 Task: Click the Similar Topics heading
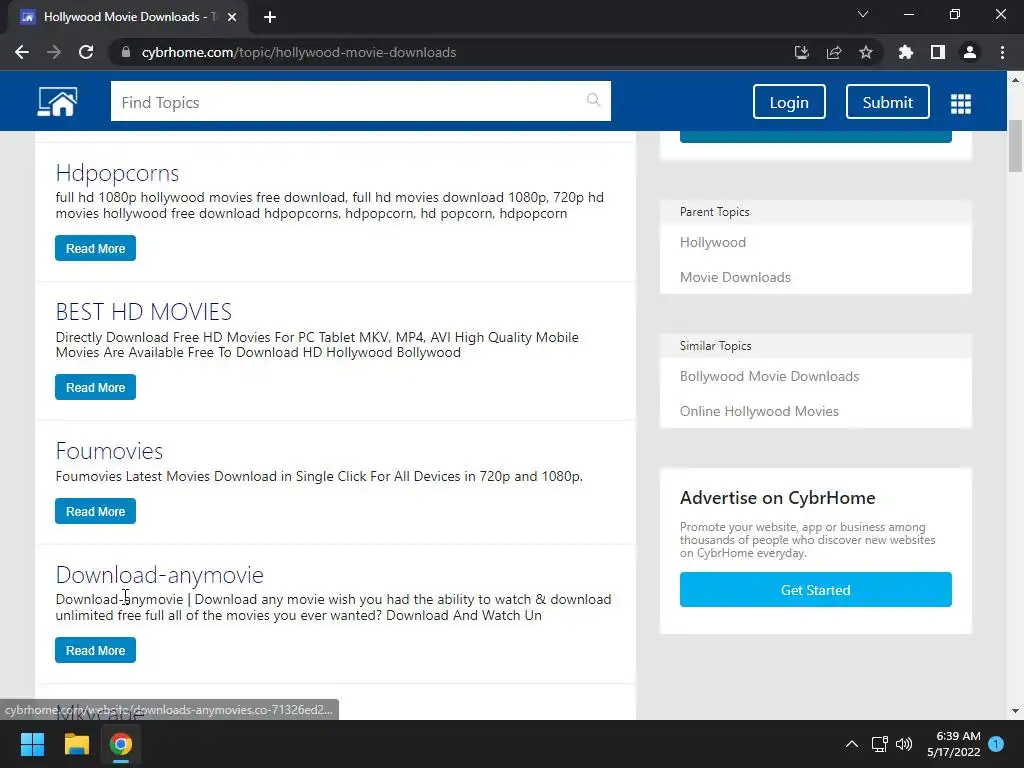point(715,345)
